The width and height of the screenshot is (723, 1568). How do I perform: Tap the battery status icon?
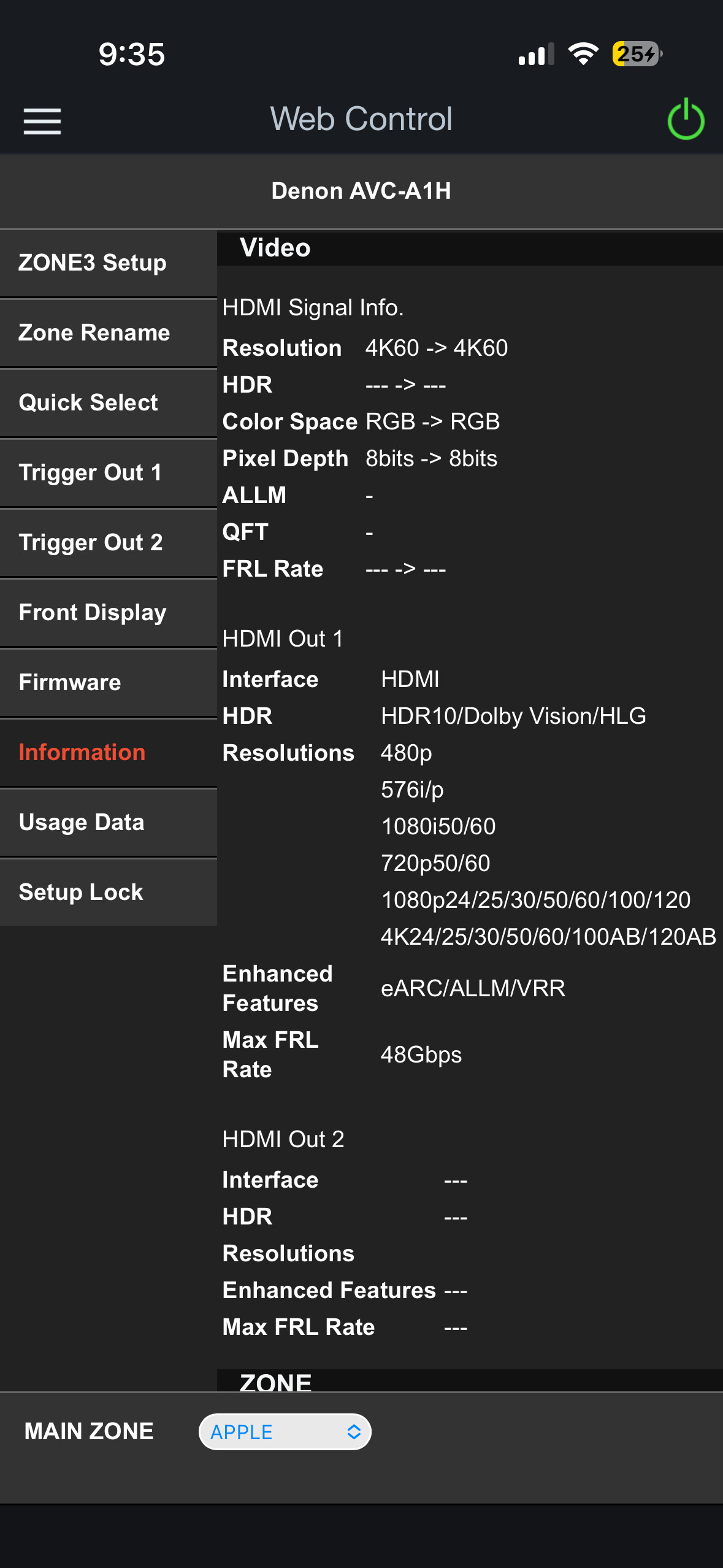coord(637,54)
